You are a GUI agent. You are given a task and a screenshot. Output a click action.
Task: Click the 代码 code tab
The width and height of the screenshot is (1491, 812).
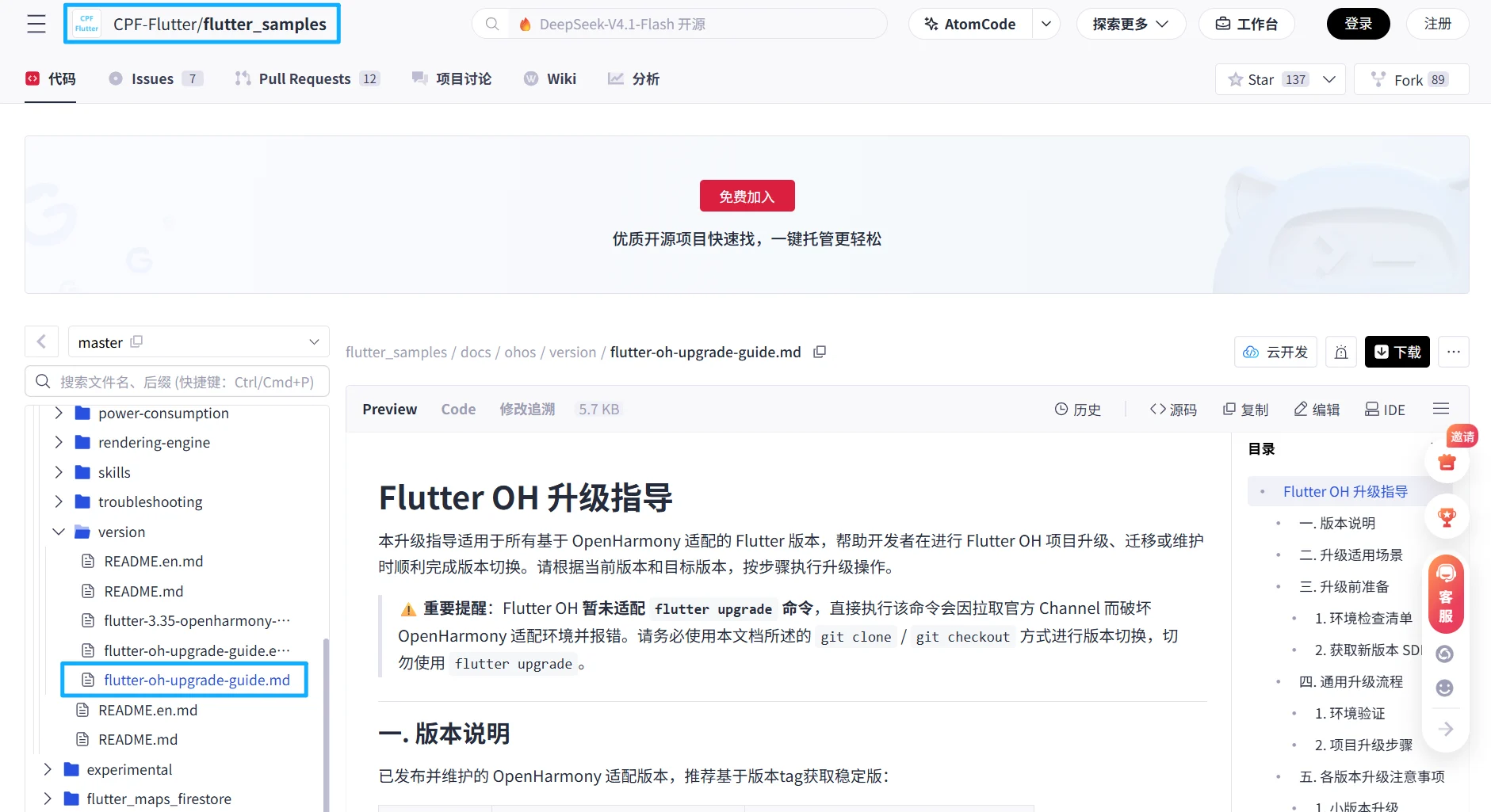point(51,78)
